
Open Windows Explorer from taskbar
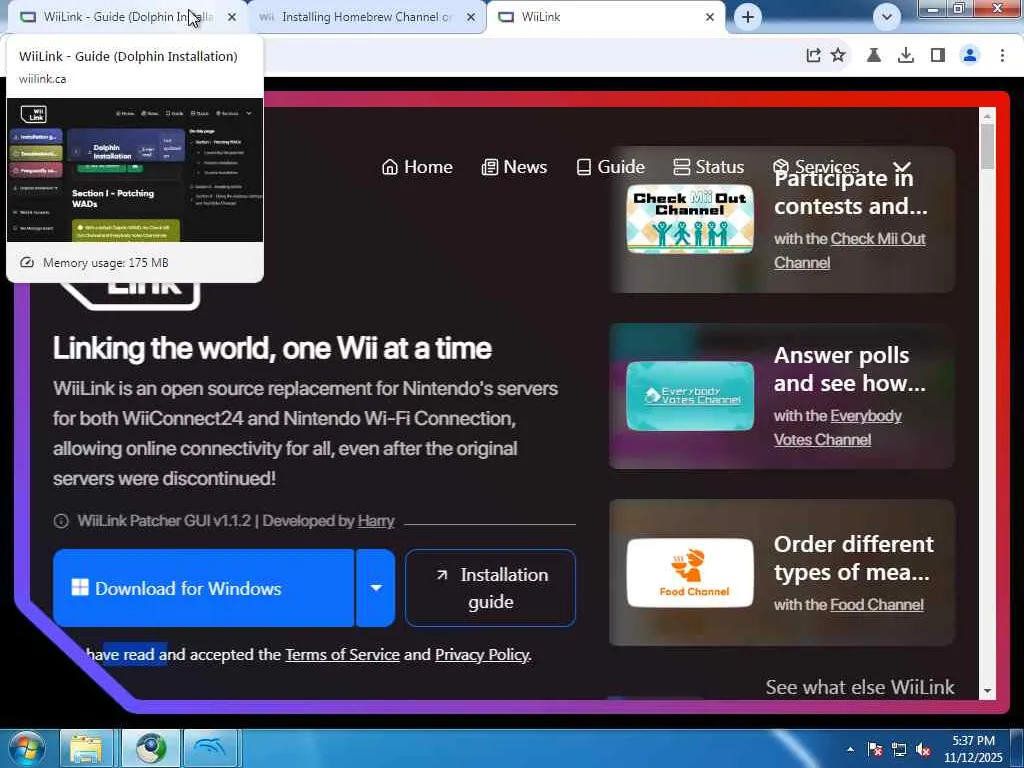tap(86, 748)
